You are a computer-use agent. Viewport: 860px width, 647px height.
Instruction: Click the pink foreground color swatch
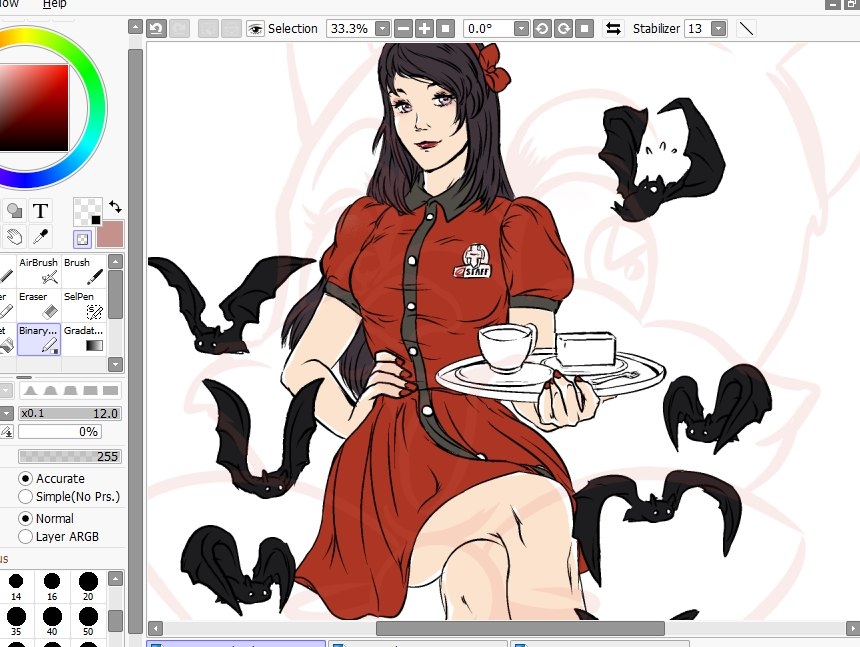pos(110,234)
